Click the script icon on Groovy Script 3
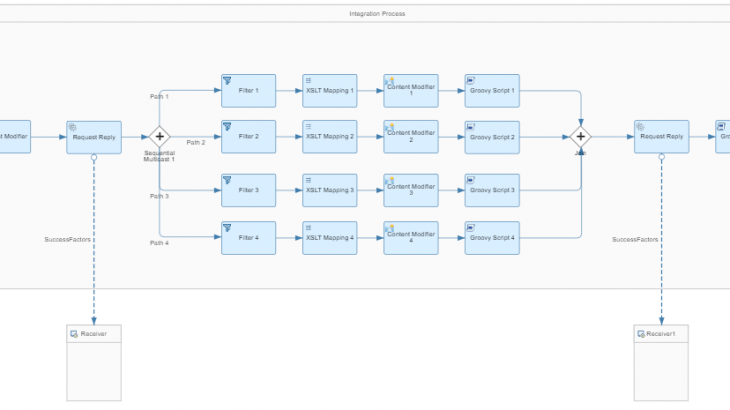 coord(471,180)
